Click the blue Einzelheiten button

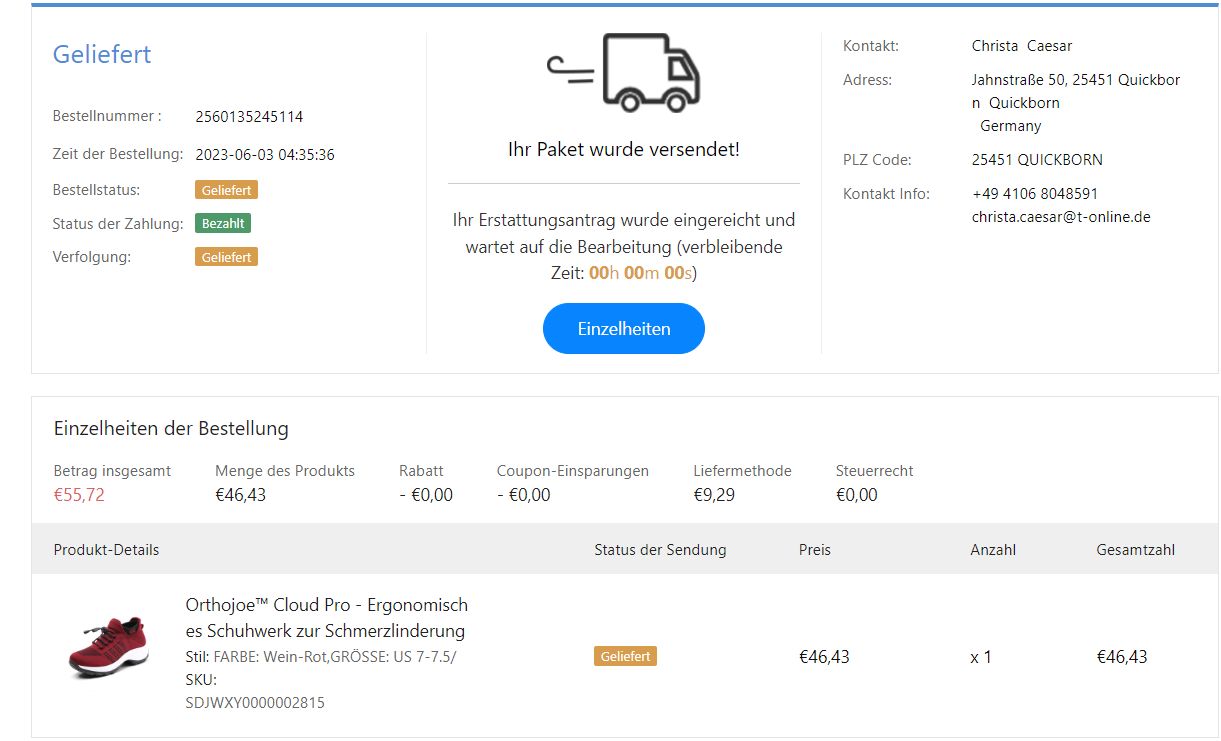point(624,329)
